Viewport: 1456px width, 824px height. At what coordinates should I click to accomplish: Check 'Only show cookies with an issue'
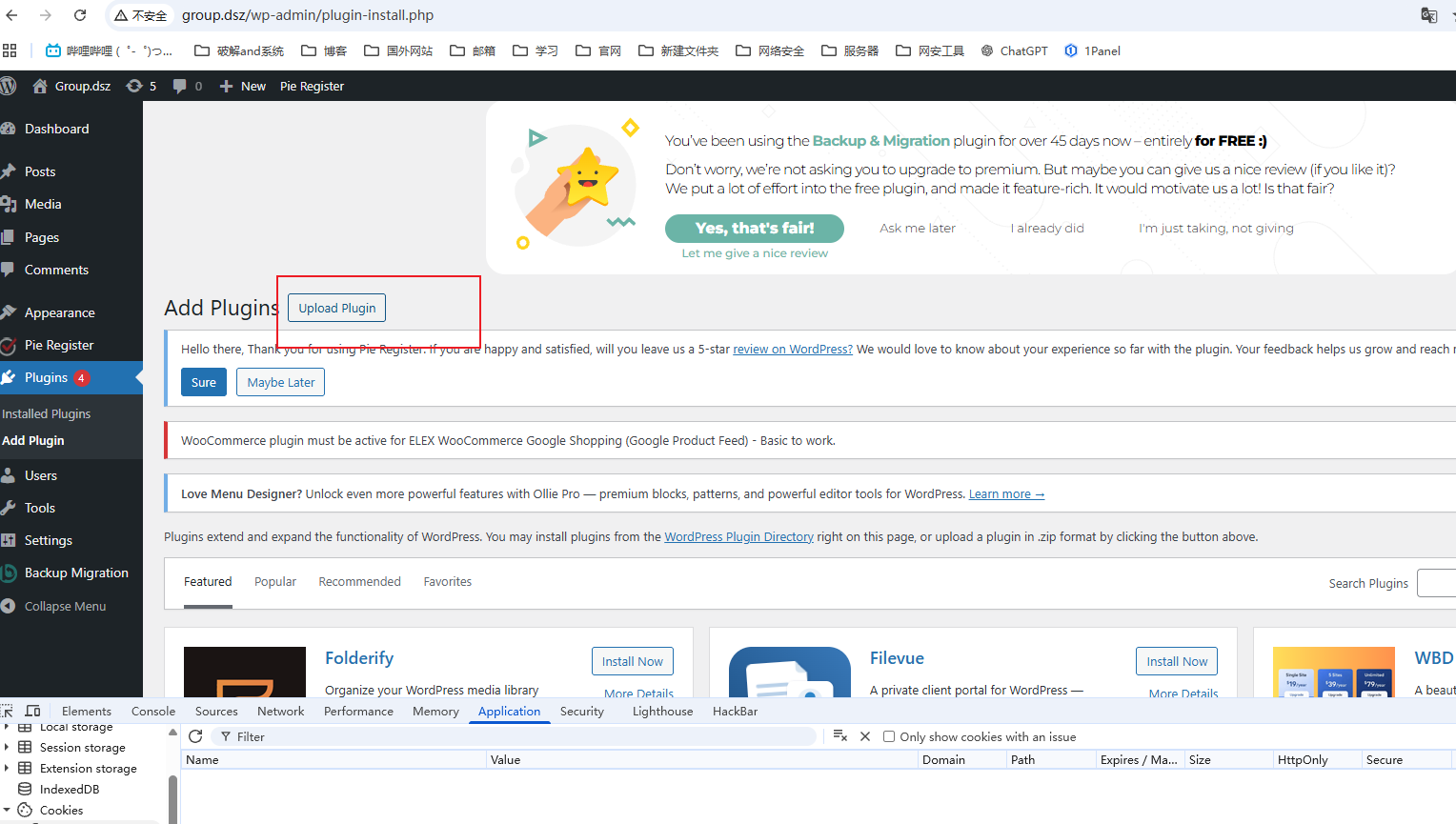point(889,736)
